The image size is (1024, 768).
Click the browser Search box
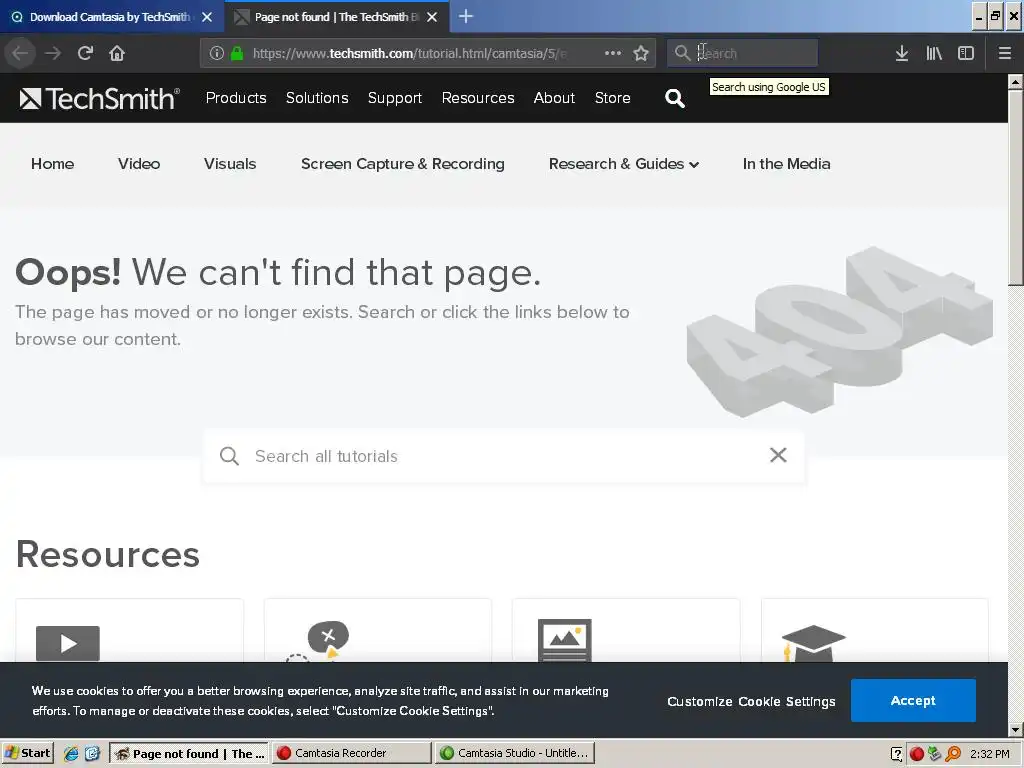(x=742, y=53)
